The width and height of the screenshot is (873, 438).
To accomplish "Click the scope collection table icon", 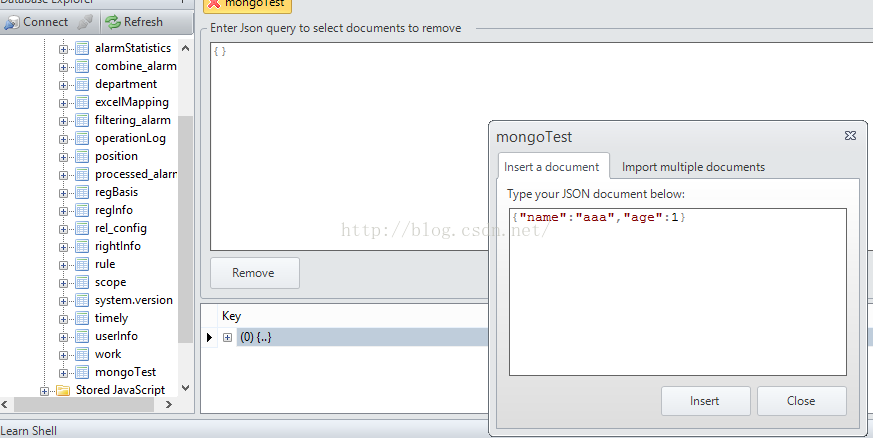I will coord(82,282).
